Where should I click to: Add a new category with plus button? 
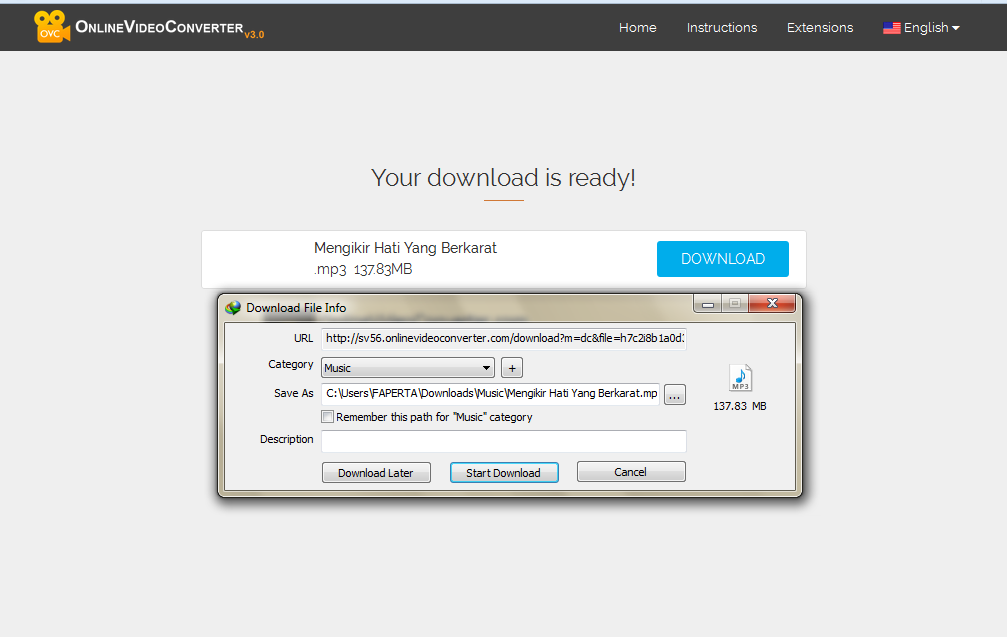pos(512,368)
